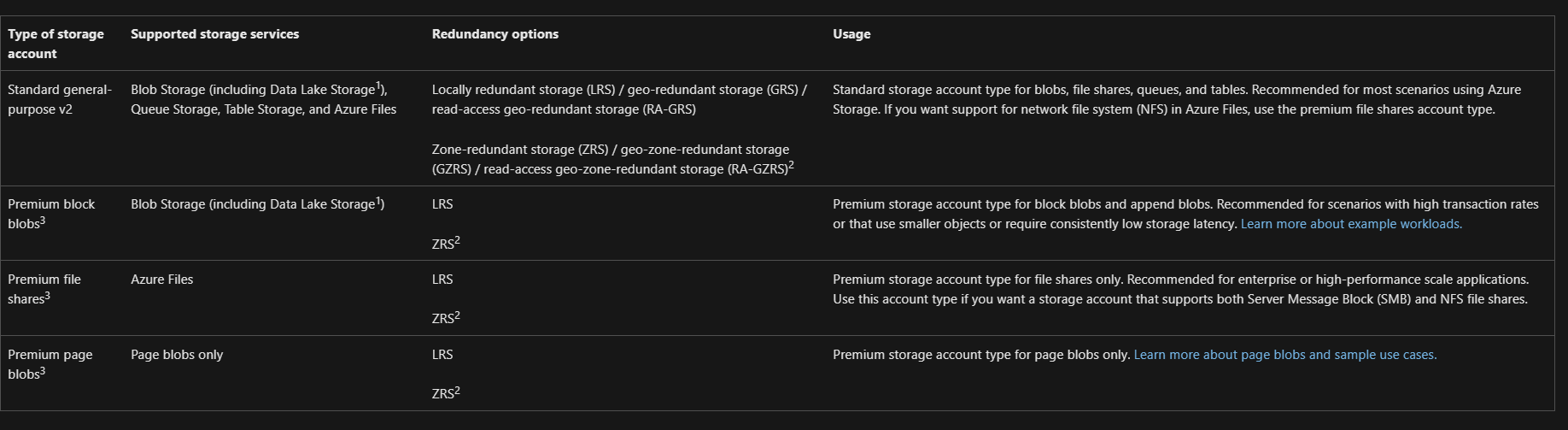This screenshot has width=1568, height=430.
Task: Click the 'Usage' column header
Action: [x=851, y=34]
